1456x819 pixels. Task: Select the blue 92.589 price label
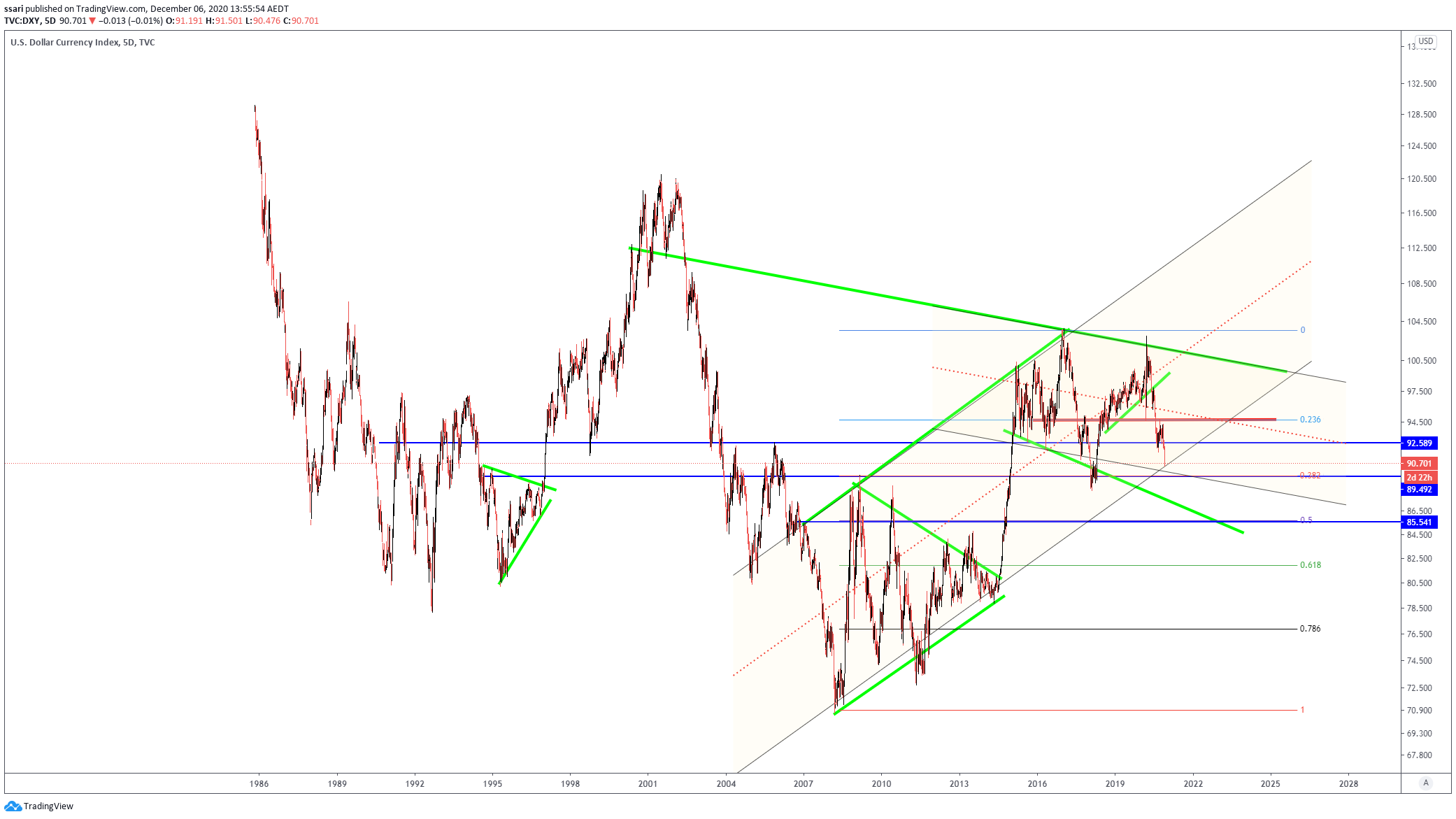point(1420,443)
